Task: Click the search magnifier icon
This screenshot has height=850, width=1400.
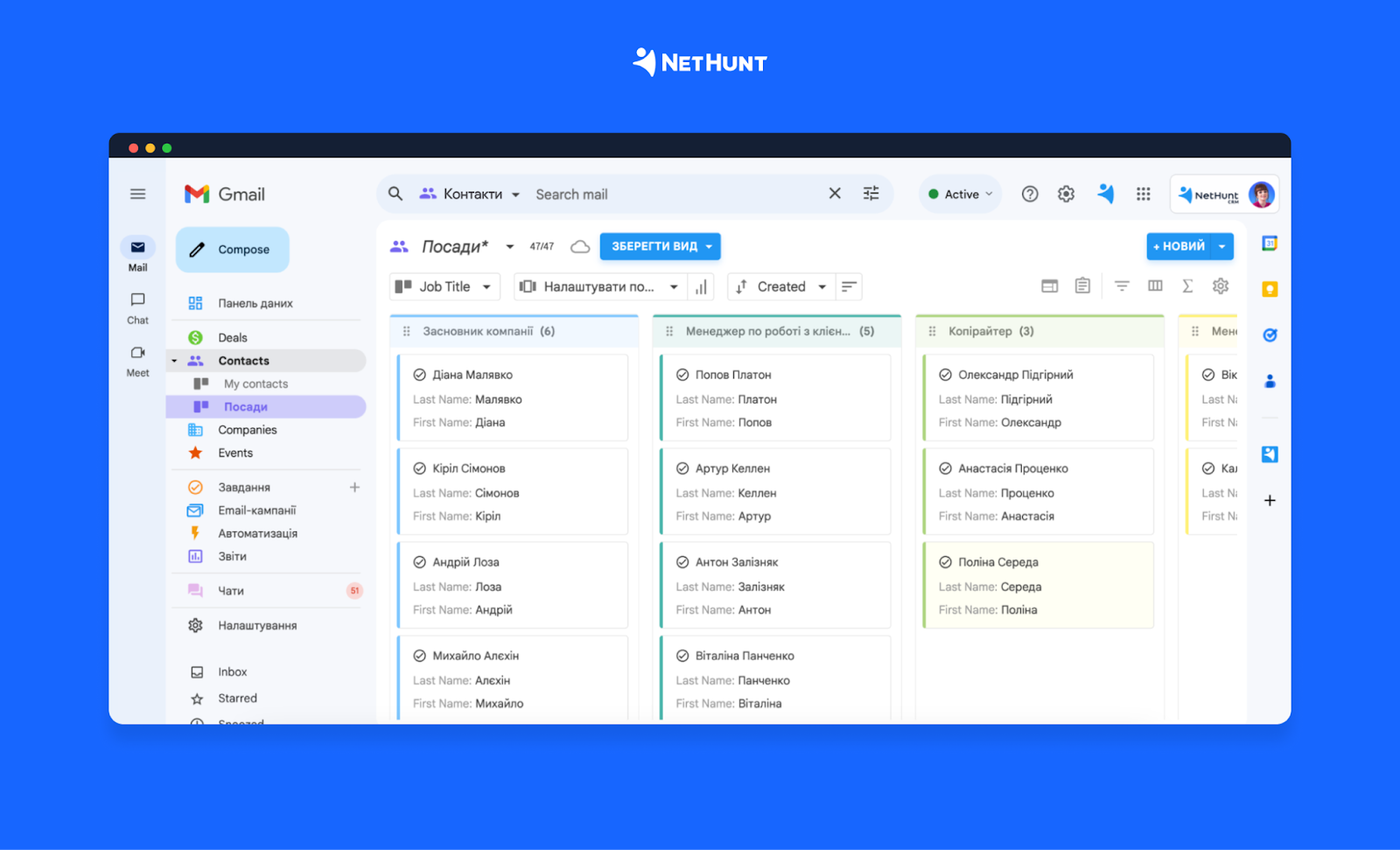Action: click(395, 194)
